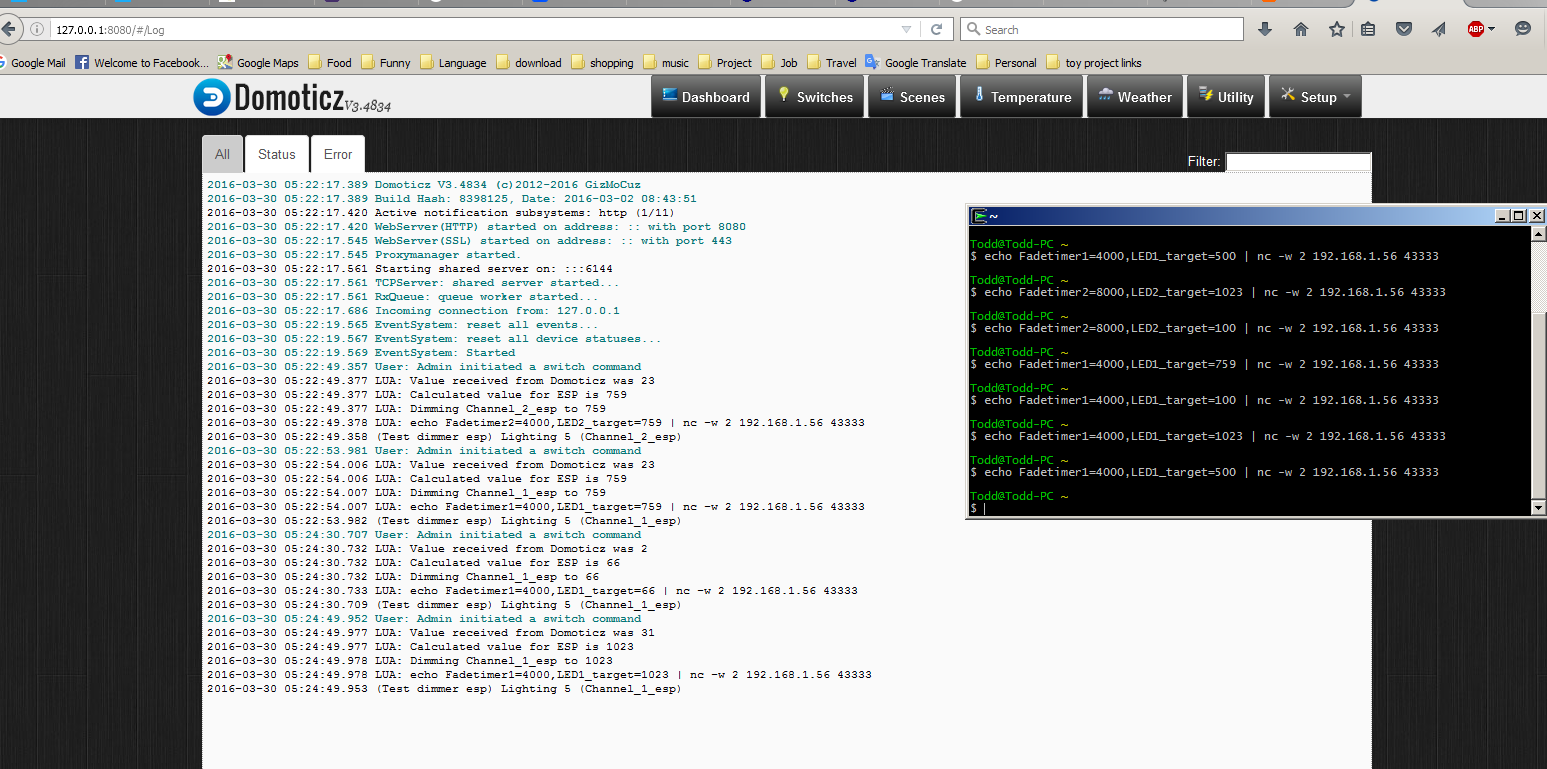The image size is (1547, 769).
Task: Click the browser Search box
Action: click(x=1102, y=29)
